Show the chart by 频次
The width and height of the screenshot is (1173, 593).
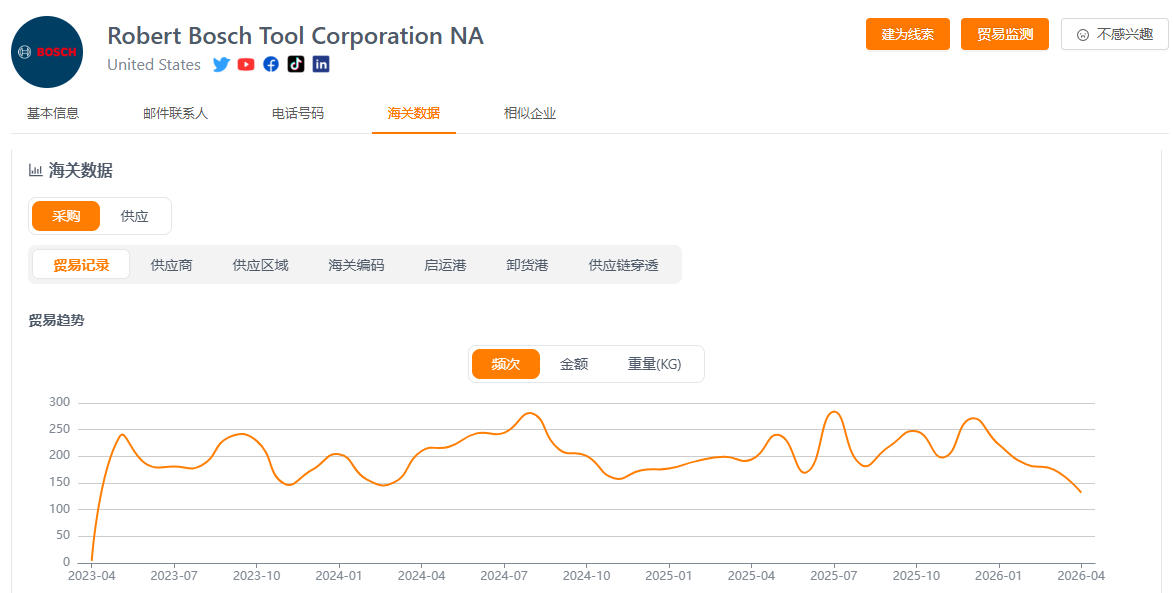(x=506, y=364)
